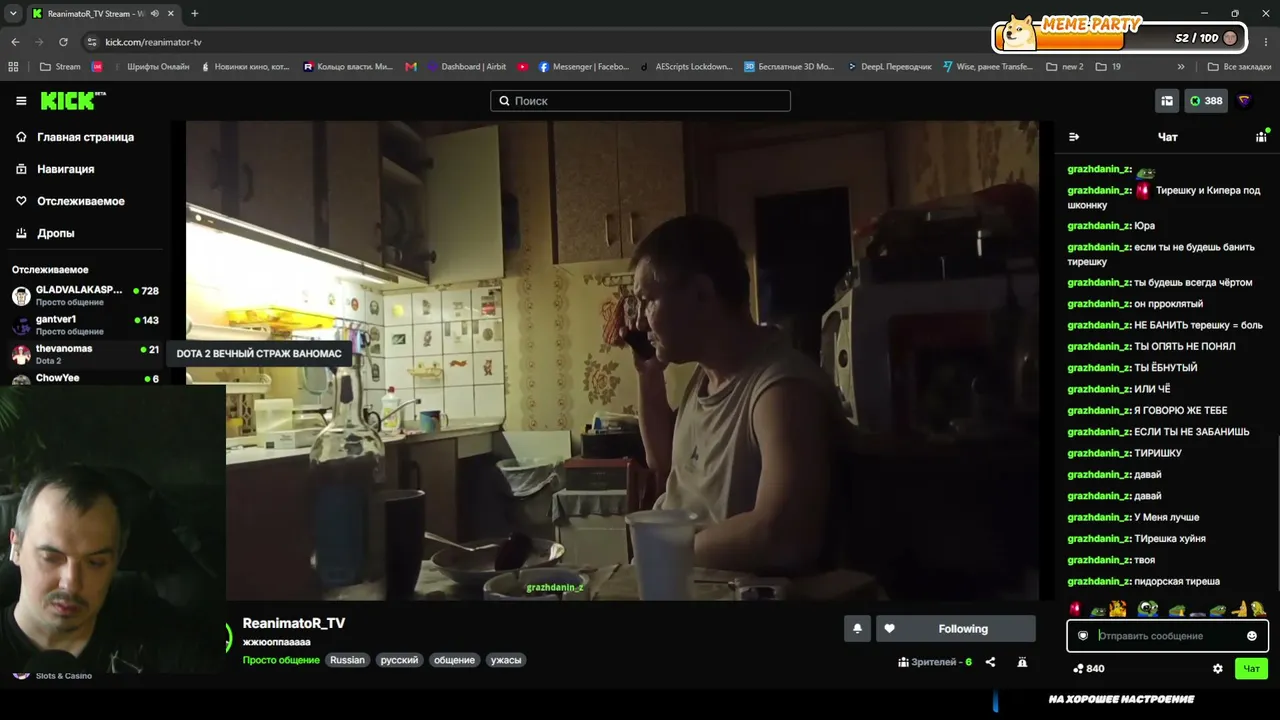The image size is (1280, 720).
Task: Collapse the chat panel with the arrow icon
Action: click(1074, 137)
